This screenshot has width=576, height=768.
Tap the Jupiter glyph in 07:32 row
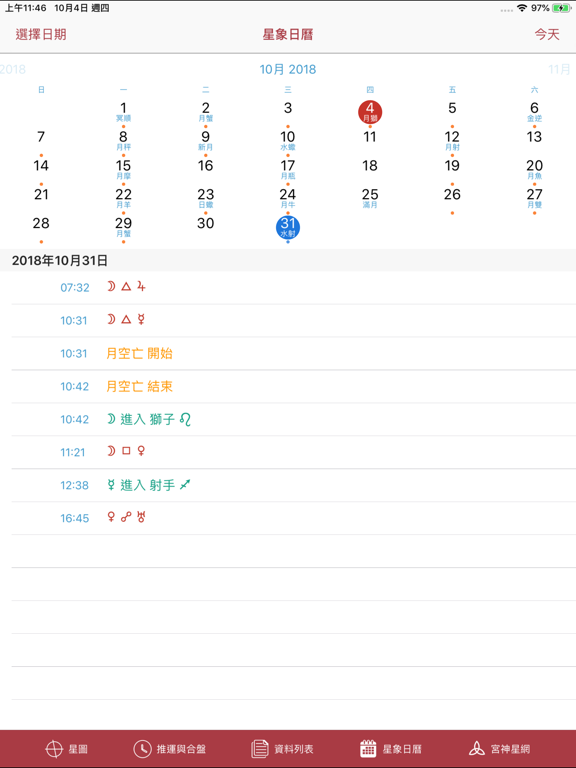pyautogui.click(x=141, y=287)
